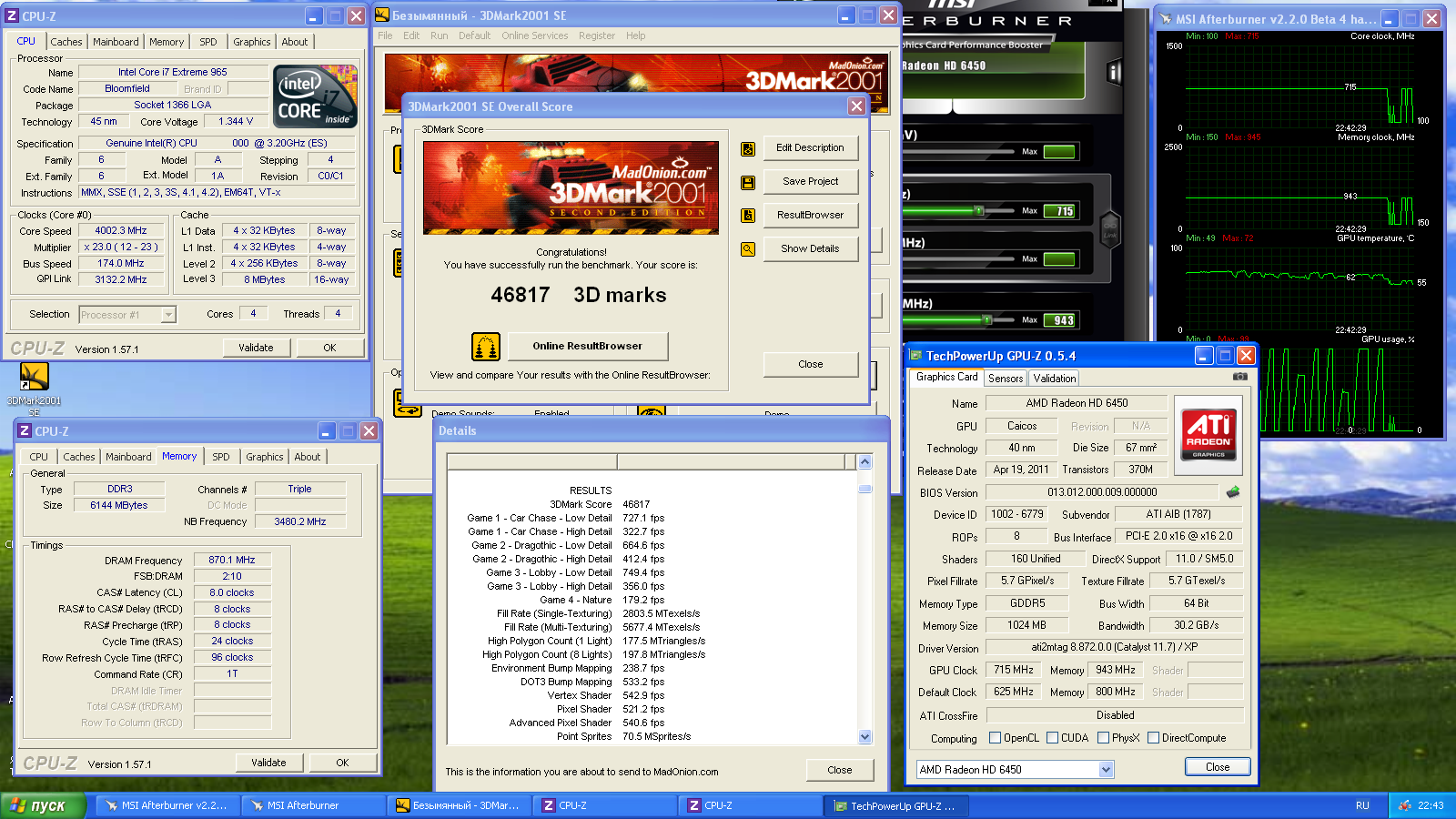1456x819 pixels.
Task: Open the File menu in 3DMark2001 SE
Action: coord(385,35)
